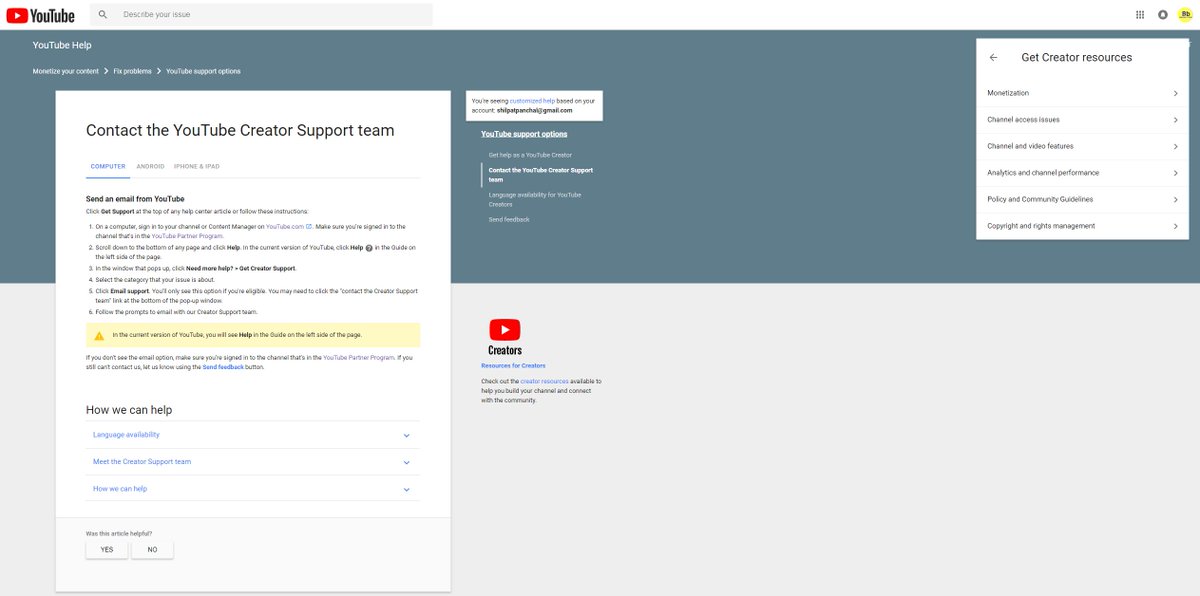Click the Channel access issues chevron
Image resolution: width=1200 pixels, height=596 pixels.
click(x=1176, y=120)
